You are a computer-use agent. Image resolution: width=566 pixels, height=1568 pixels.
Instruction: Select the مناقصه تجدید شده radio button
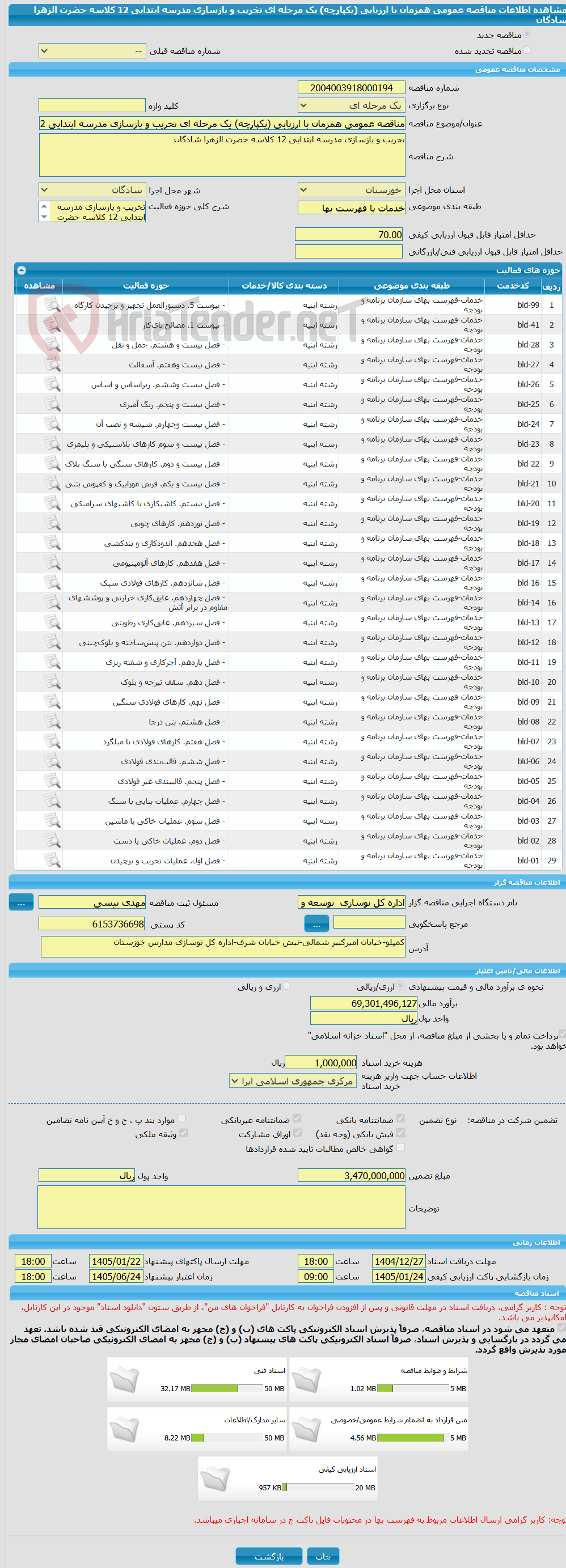point(527,50)
